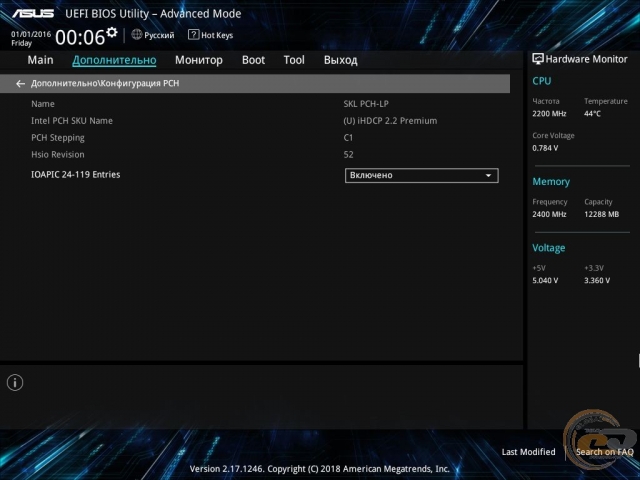Select the Дополнительно tab
640x480 pixels.
114,60
